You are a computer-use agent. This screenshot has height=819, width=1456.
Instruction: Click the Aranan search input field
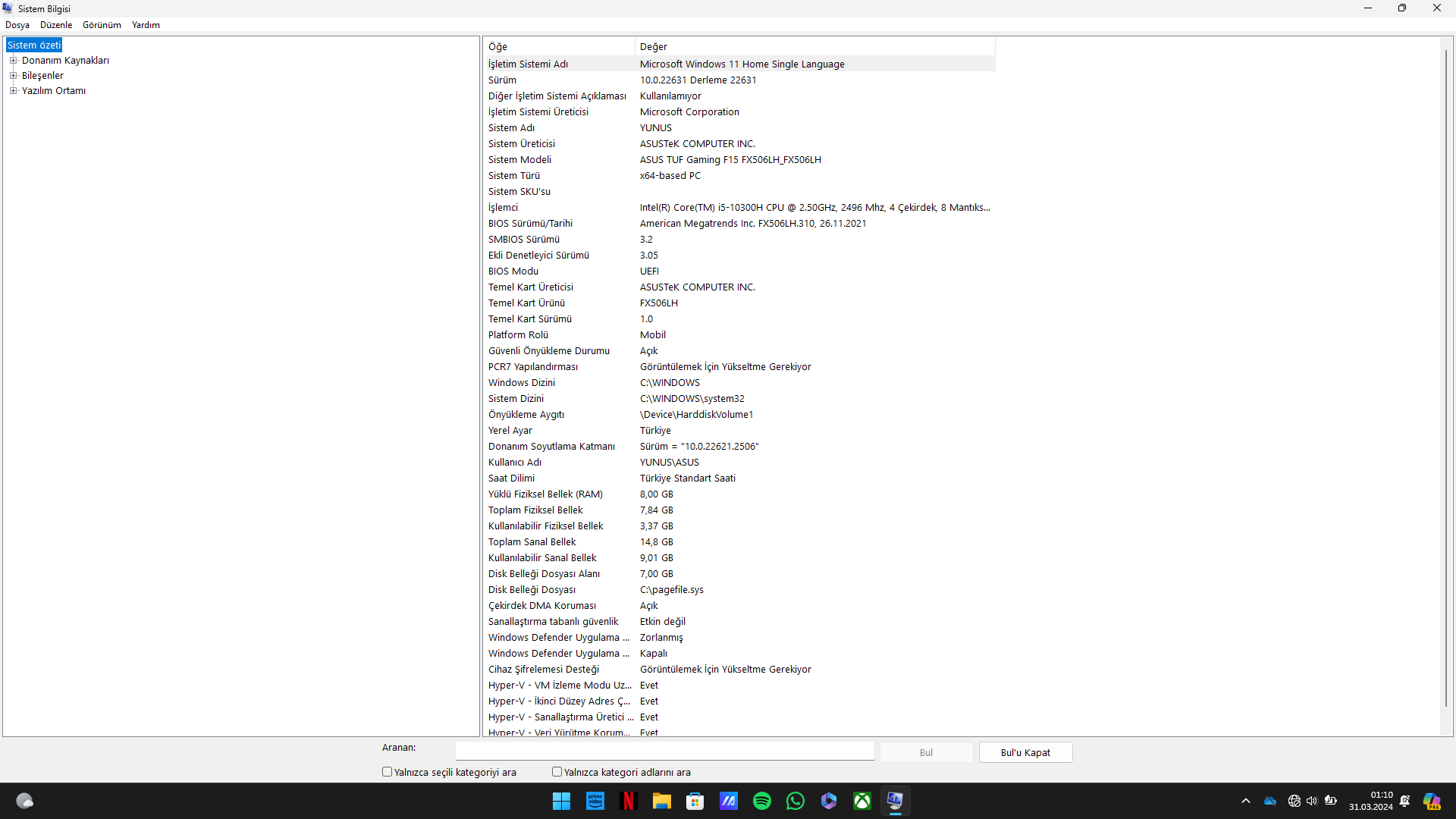pyautogui.click(x=665, y=752)
